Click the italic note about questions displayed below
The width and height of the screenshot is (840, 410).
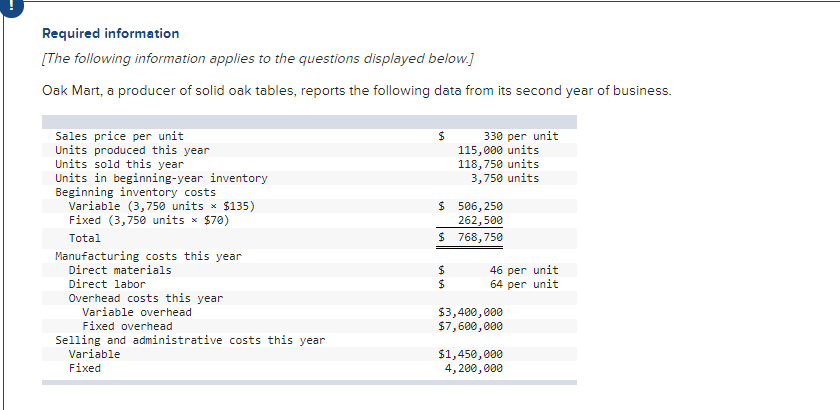tap(258, 58)
